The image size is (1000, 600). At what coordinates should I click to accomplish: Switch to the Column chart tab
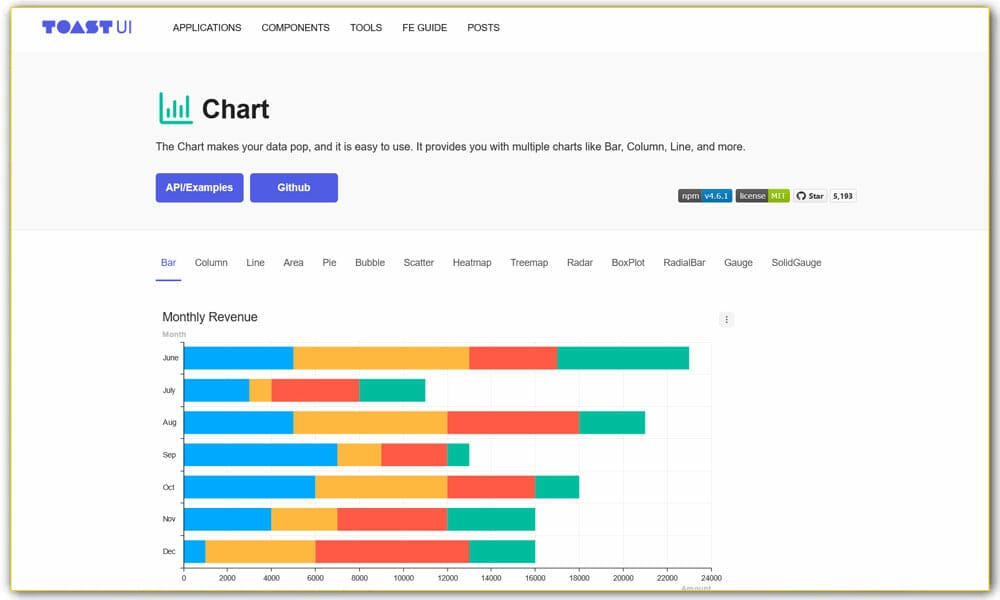211,262
